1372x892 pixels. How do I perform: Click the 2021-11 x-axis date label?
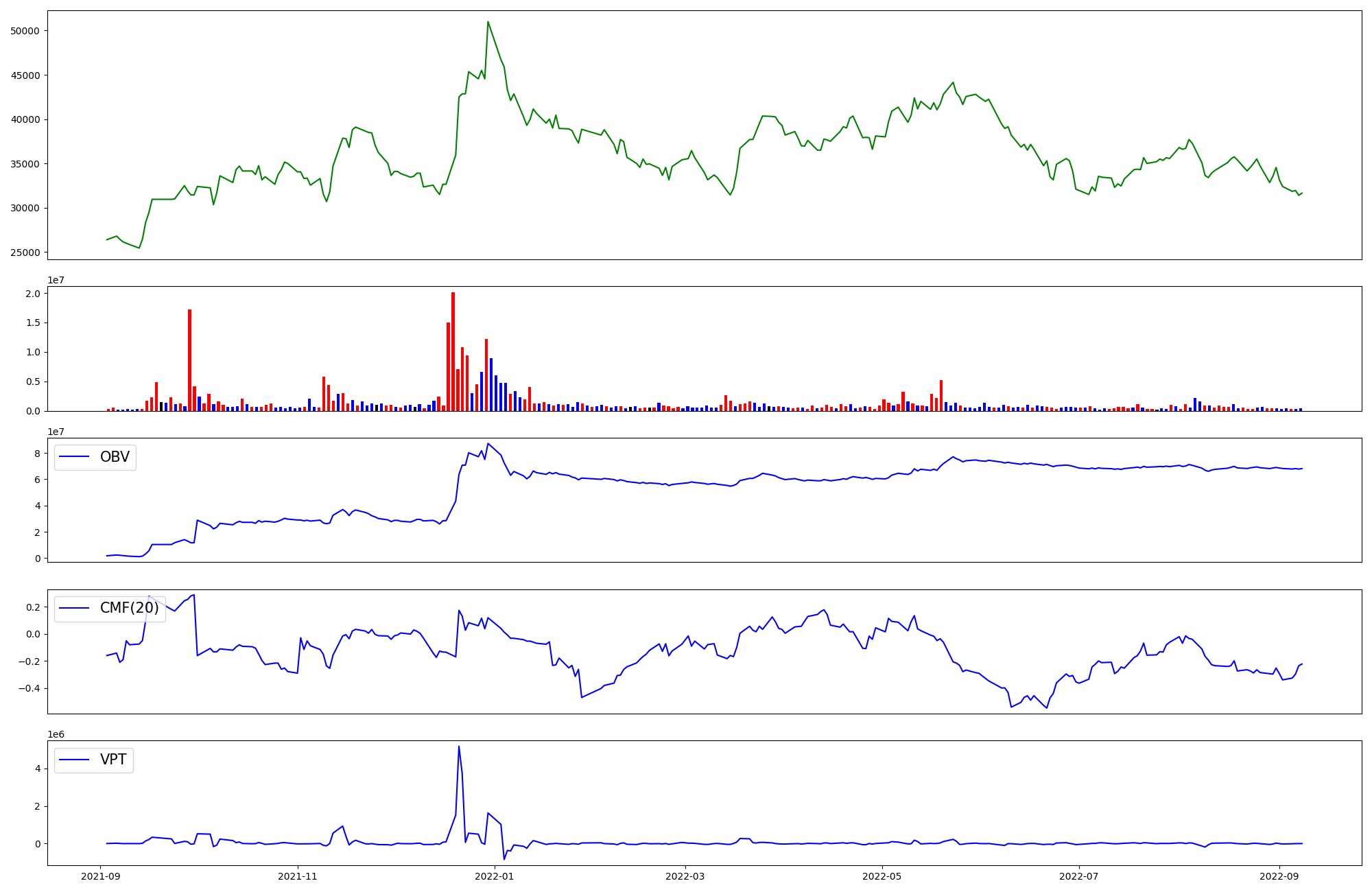click(x=298, y=876)
